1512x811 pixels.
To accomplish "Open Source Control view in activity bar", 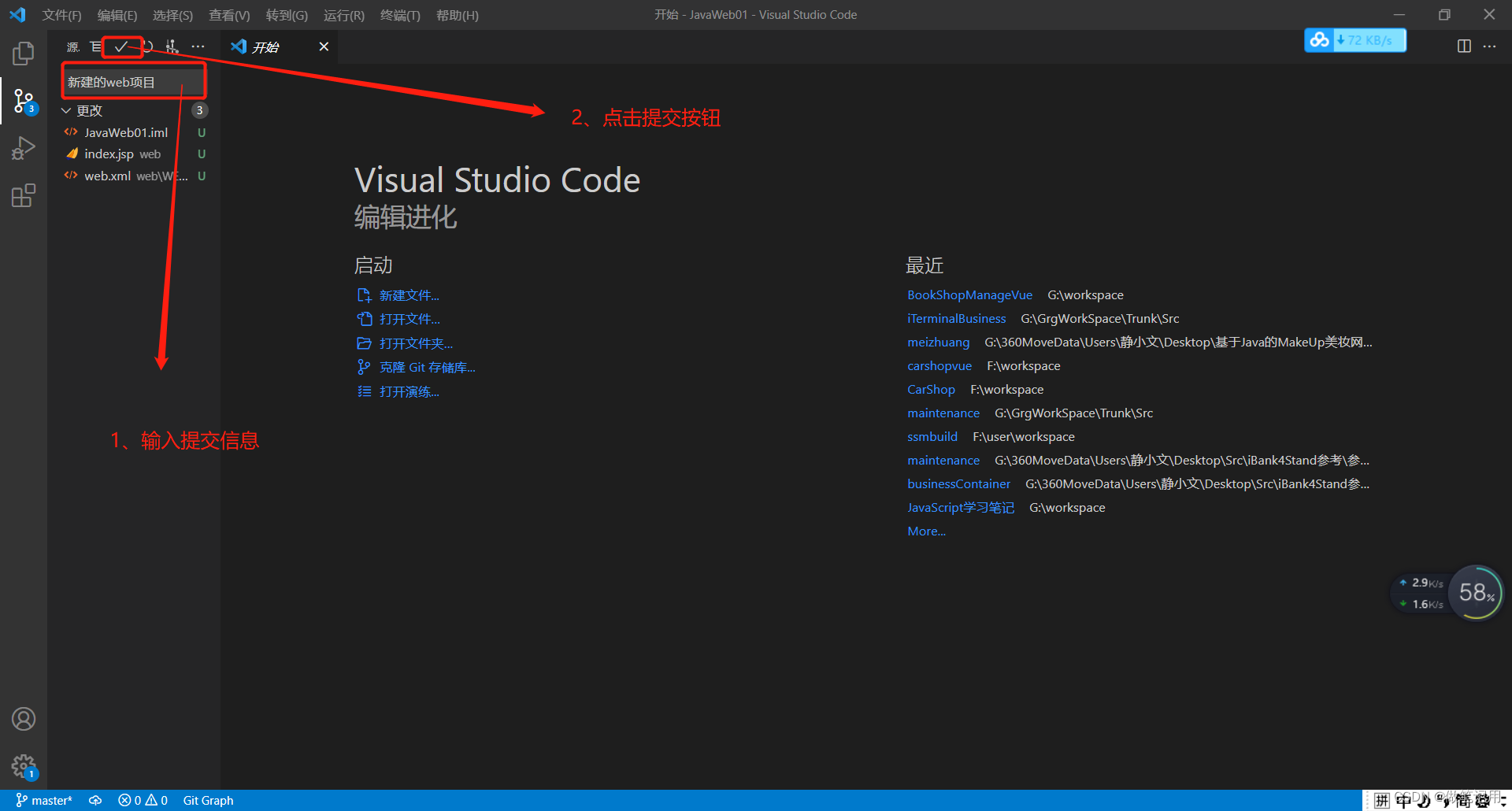I will 24,101.
